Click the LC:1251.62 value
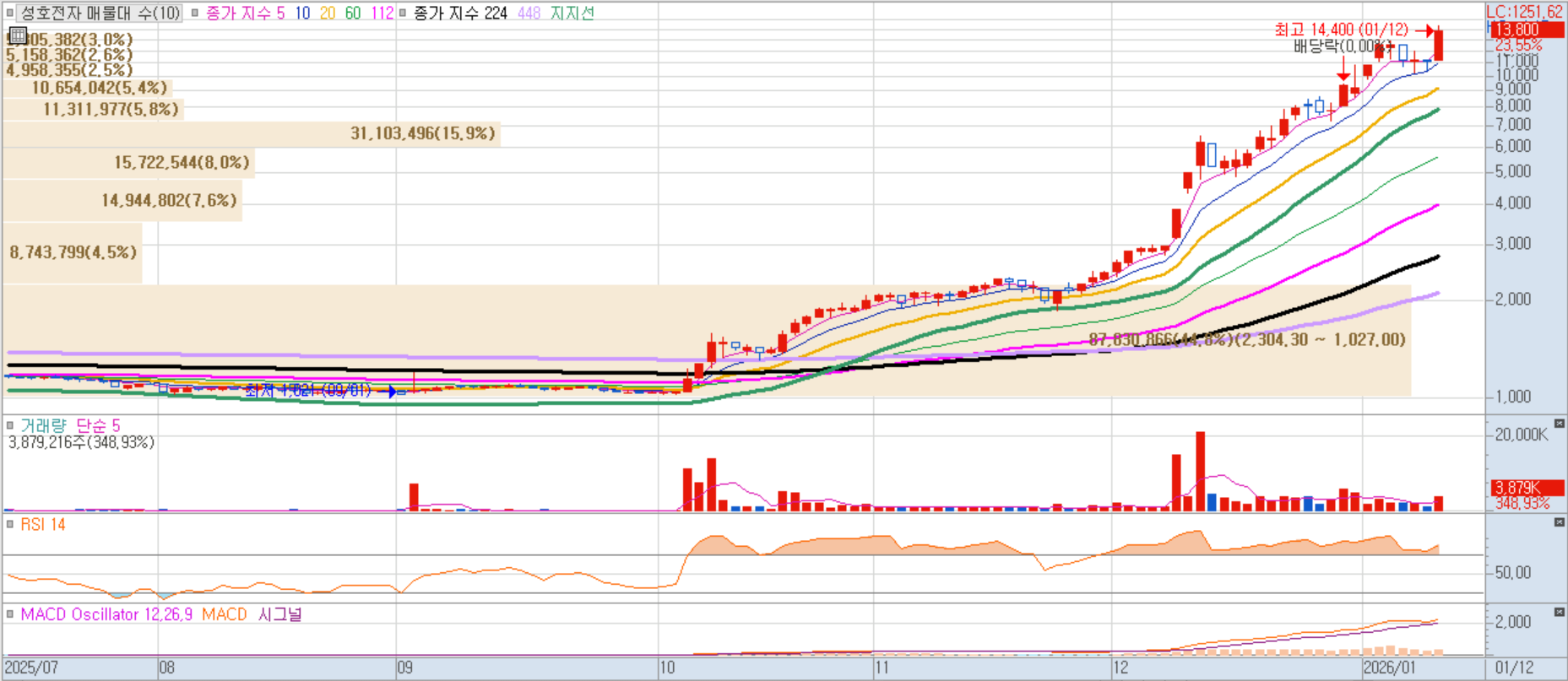The width and height of the screenshot is (1568, 681). (x=1525, y=12)
